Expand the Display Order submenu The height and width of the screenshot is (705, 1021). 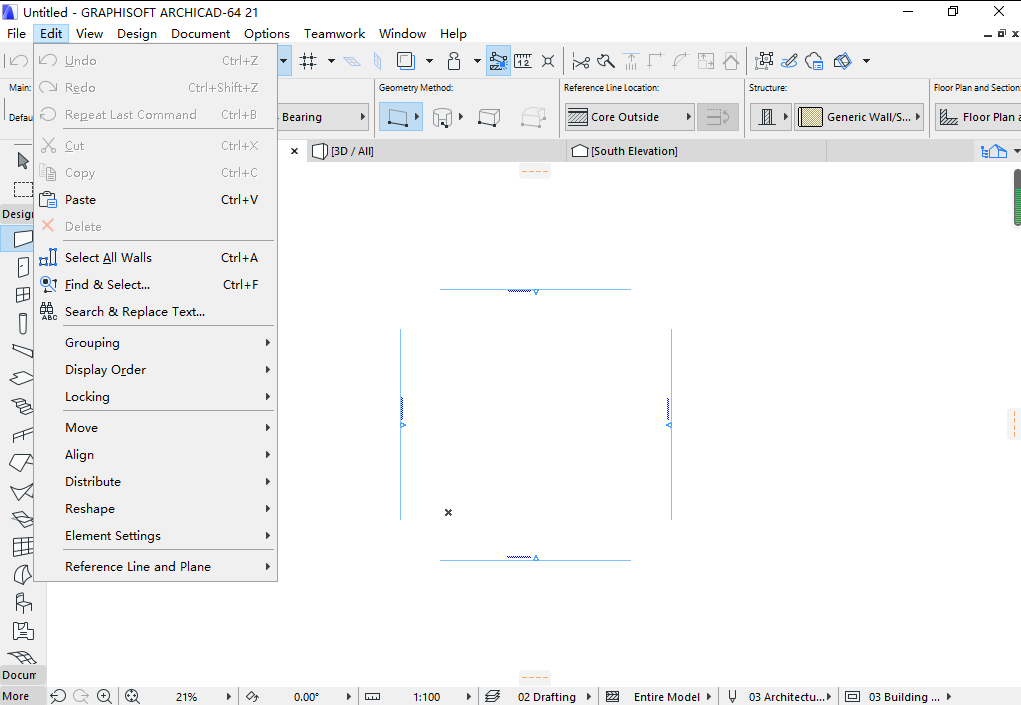pos(156,370)
